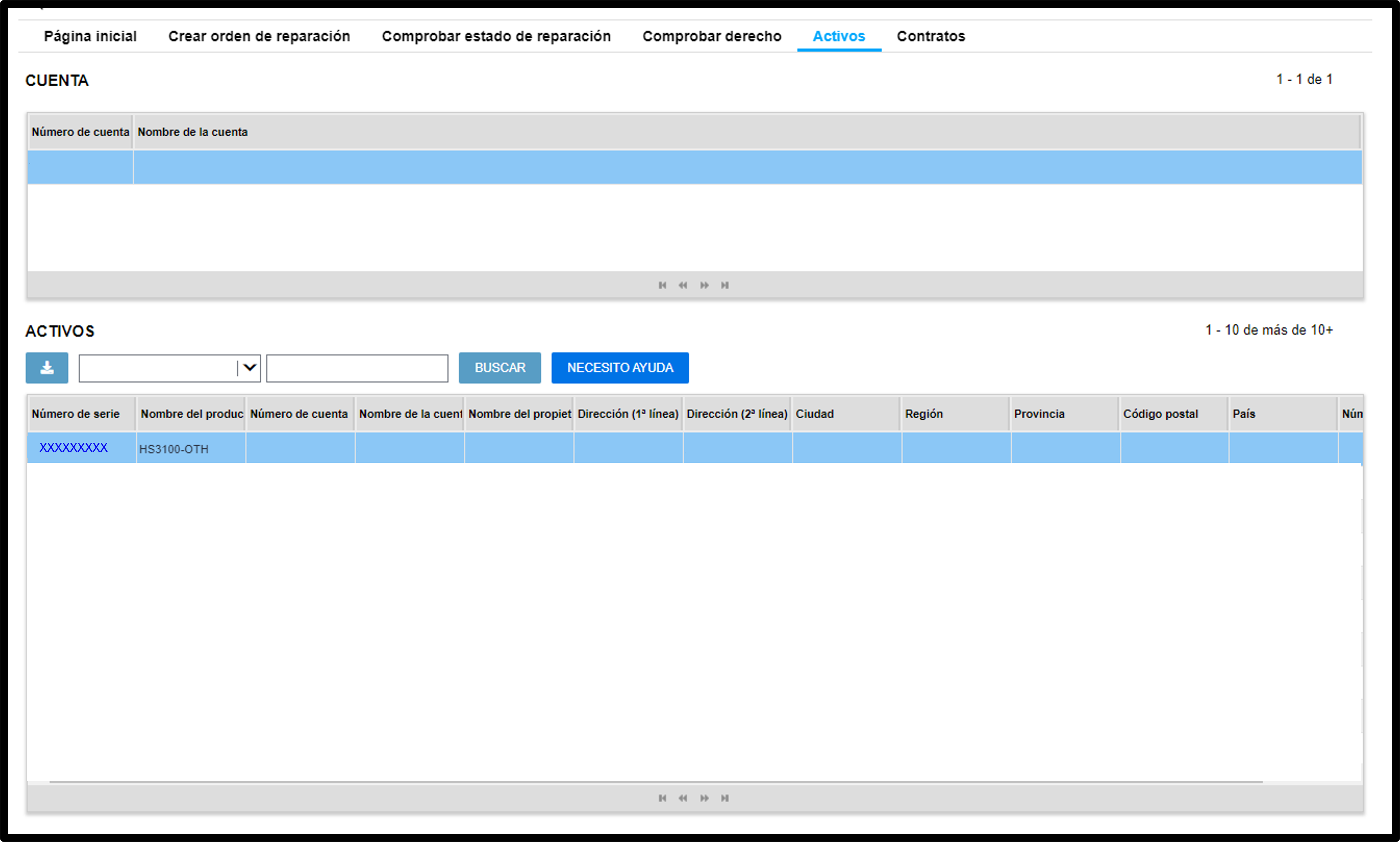Click the download assets icon button
The height and width of the screenshot is (842, 1400).
tap(47, 368)
